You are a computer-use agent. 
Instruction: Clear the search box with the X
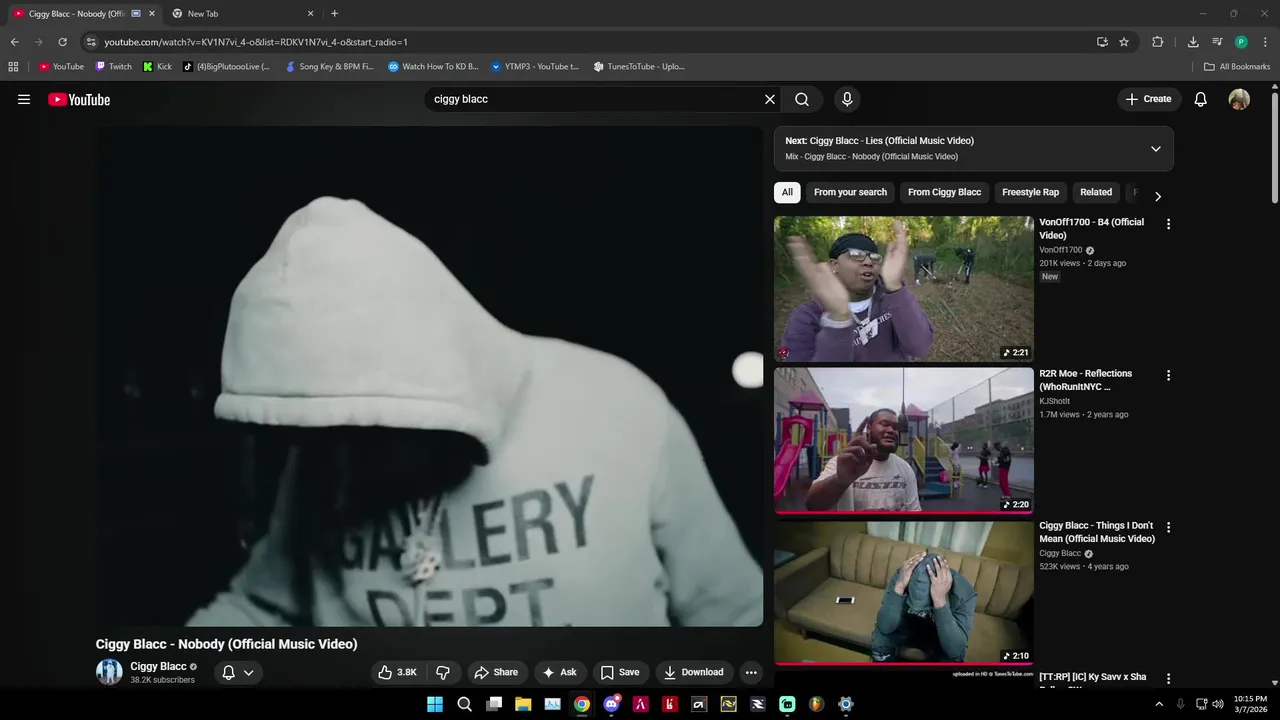click(770, 99)
